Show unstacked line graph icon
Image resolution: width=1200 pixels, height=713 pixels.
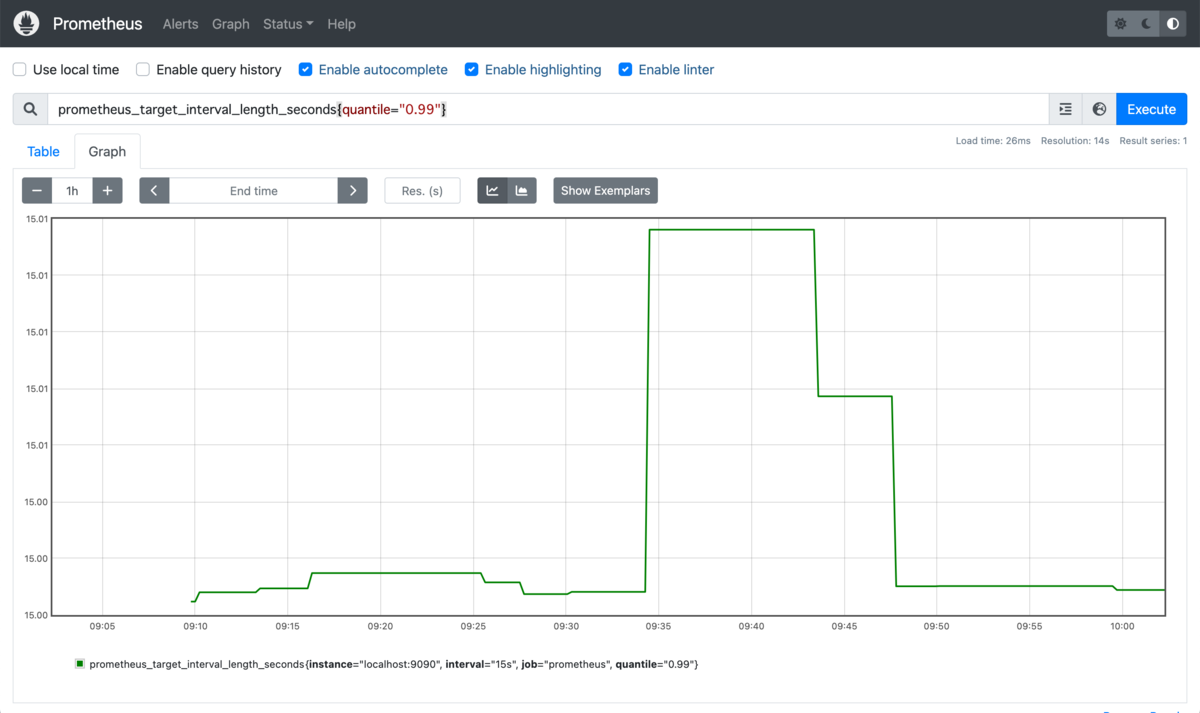492,190
